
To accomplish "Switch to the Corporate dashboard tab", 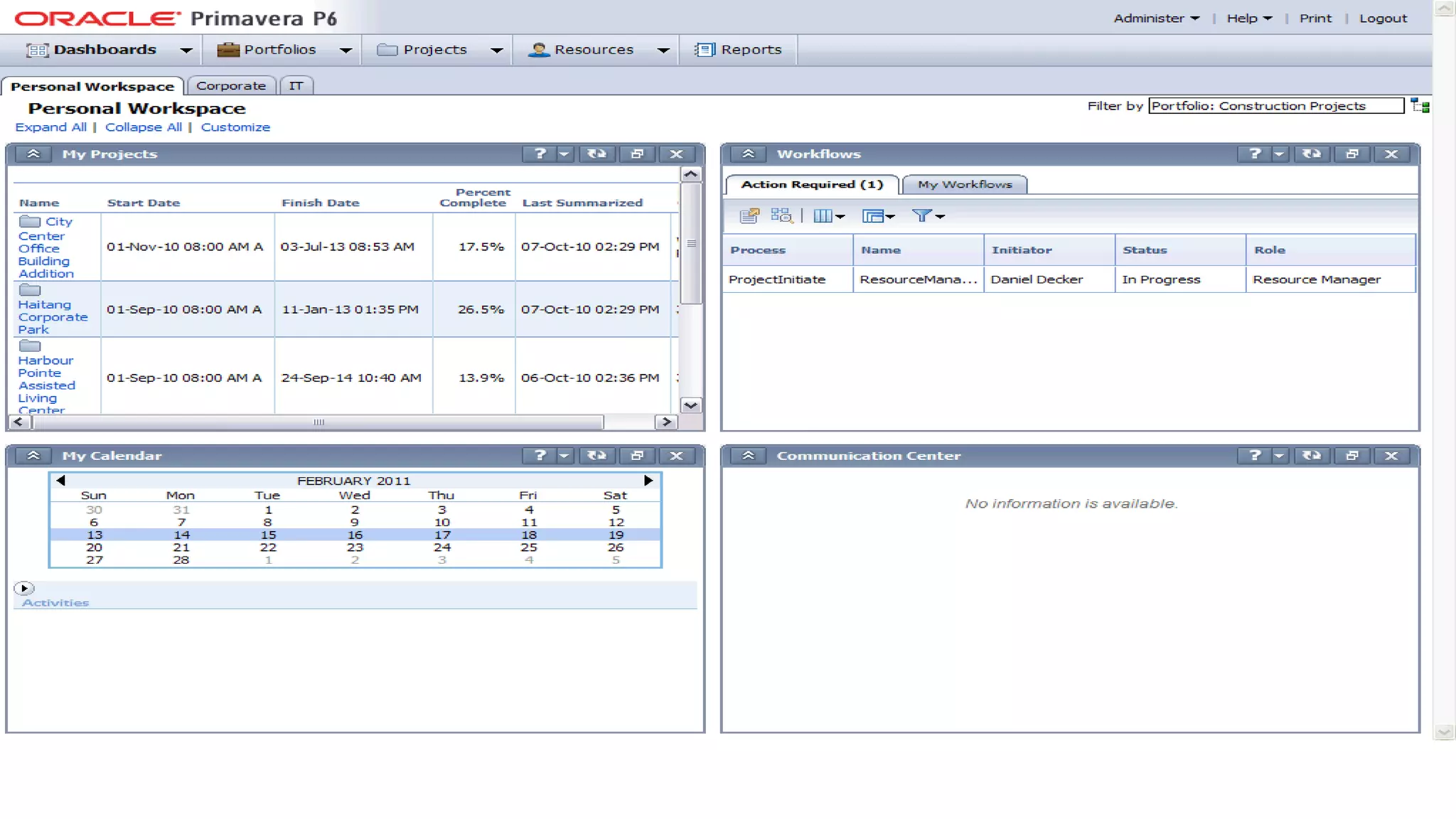I will coord(231,85).
